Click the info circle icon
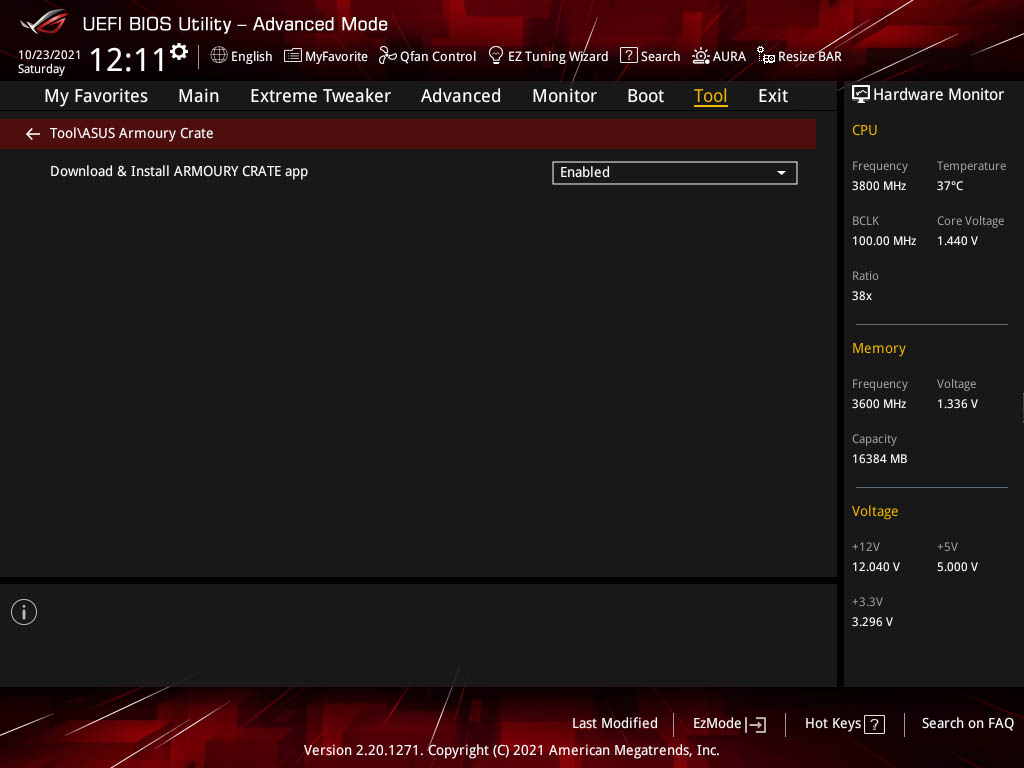Image resolution: width=1024 pixels, height=768 pixels. click(24, 612)
